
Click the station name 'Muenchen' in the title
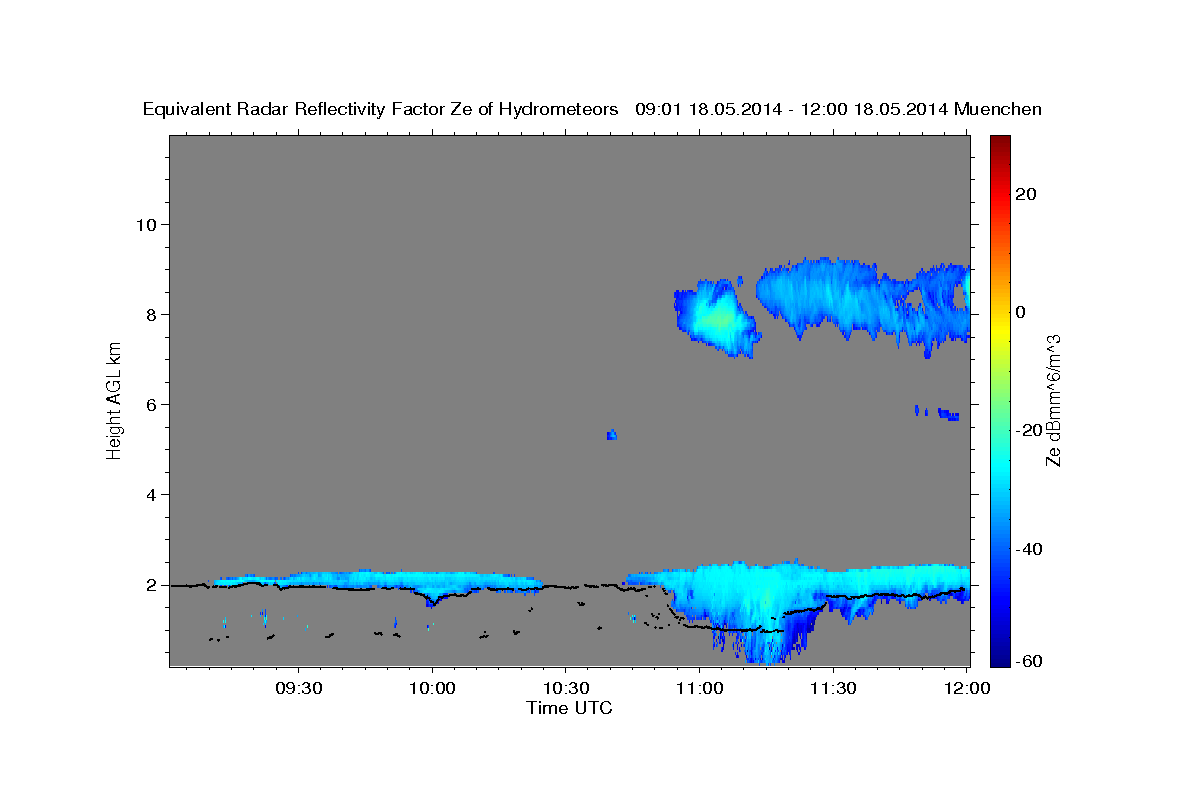[x=999, y=109]
